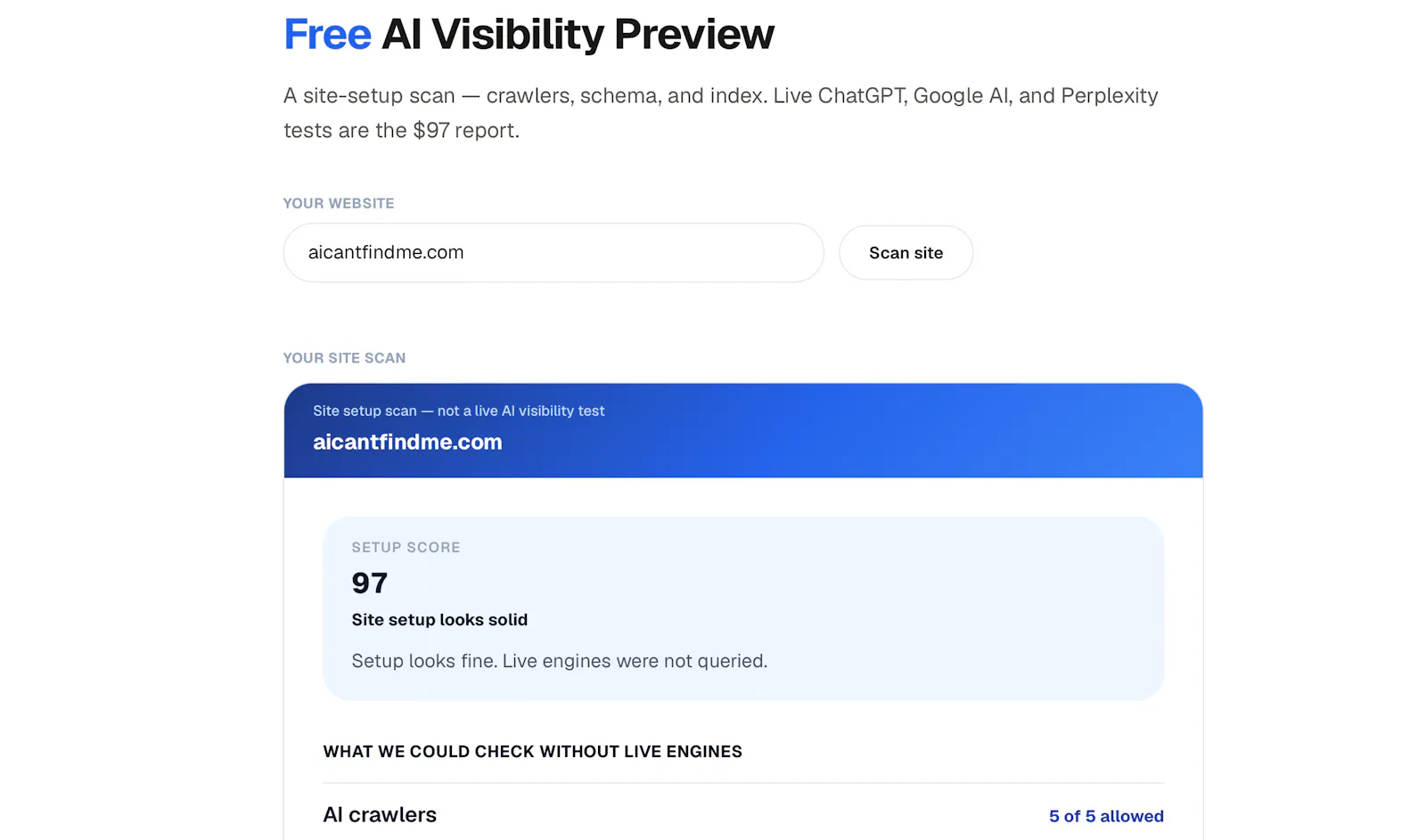Image resolution: width=1426 pixels, height=840 pixels.
Task: Click the YOUR SITE SCAN section label
Action: coord(344,358)
